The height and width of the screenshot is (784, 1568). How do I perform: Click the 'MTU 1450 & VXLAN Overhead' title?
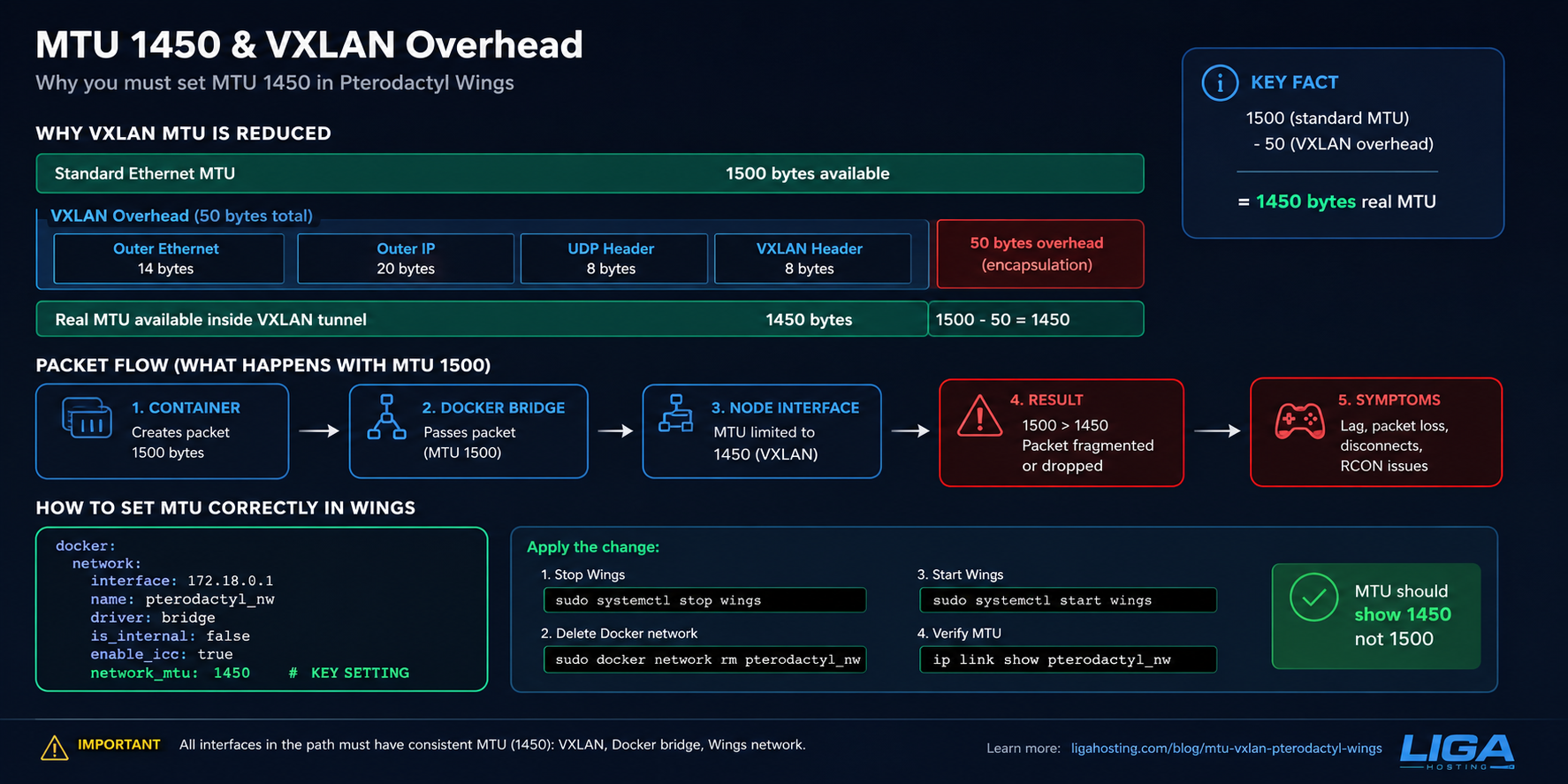(x=309, y=44)
